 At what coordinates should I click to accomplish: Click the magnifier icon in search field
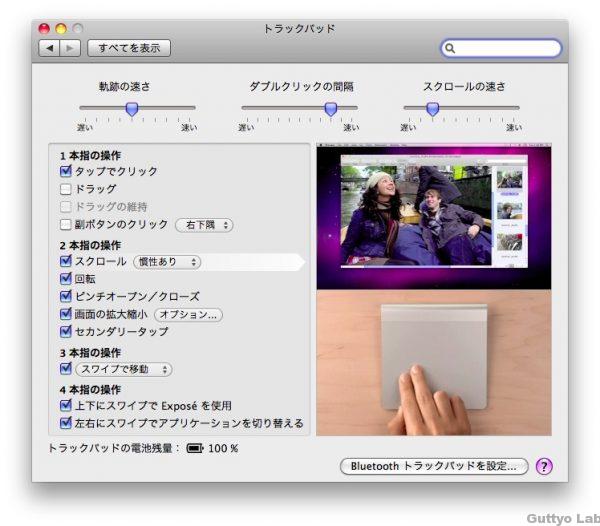pyautogui.click(x=452, y=48)
